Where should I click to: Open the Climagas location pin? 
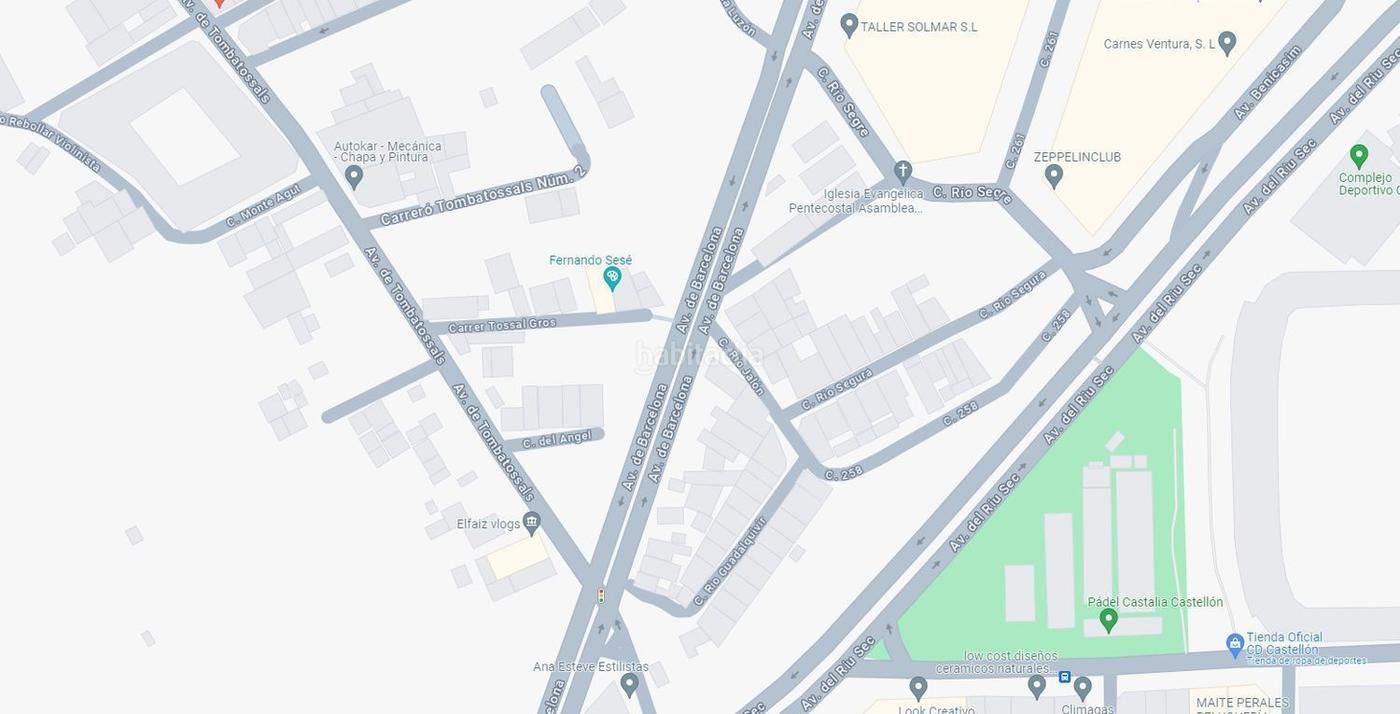tap(1082, 688)
